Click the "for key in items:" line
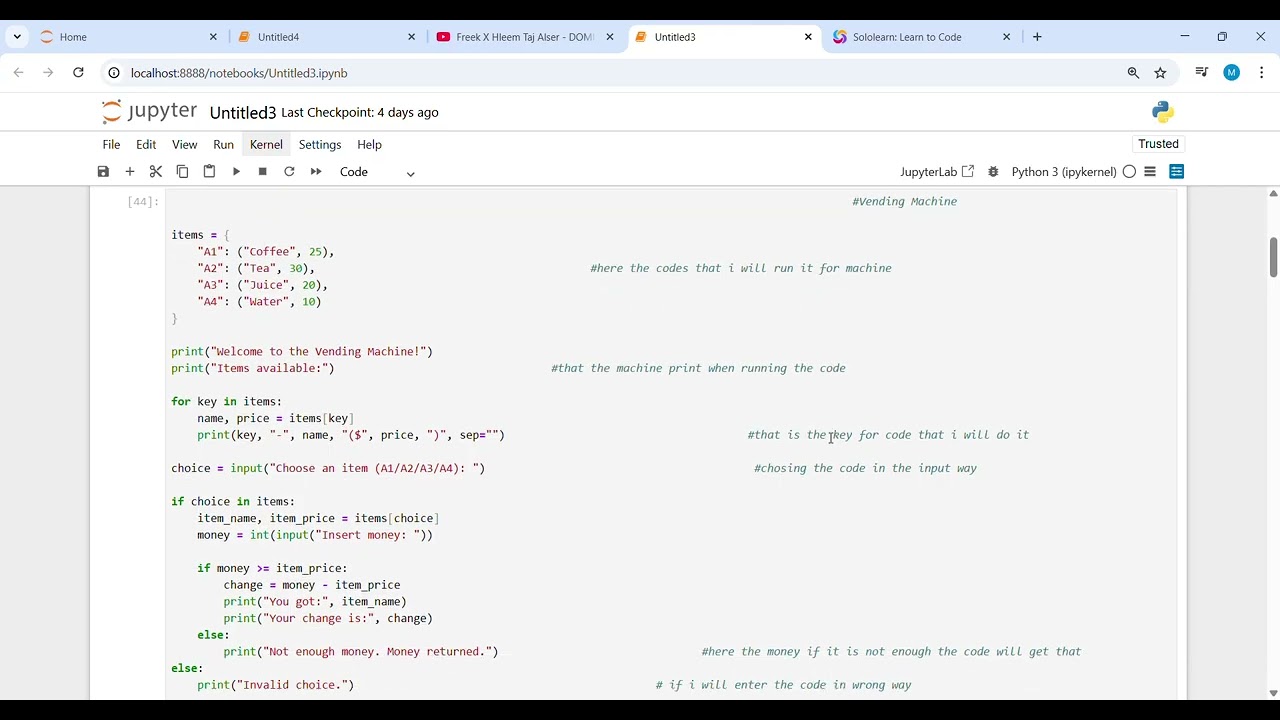The image size is (1280, 720). point(226,402)
